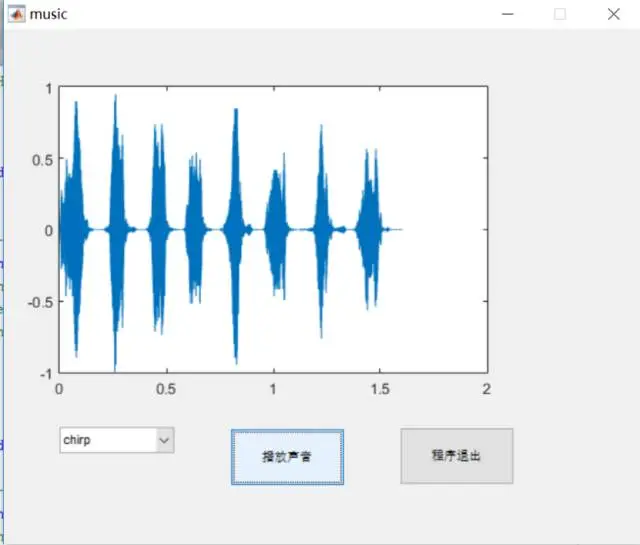Click the 程序退出 exit program button
640x545 pixels.
pyautogui.click(x=457, y=456)
